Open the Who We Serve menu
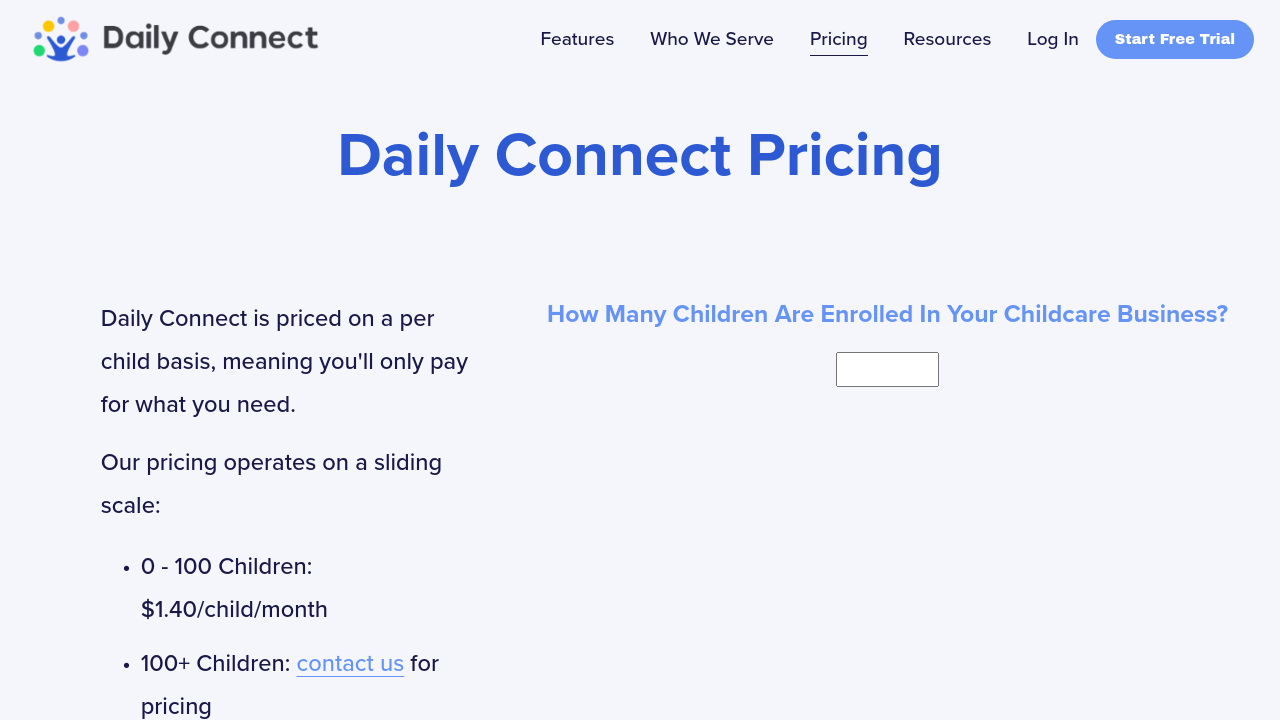Image resolution: width=1280 pixels, height=720 pixels. [711, 39]
